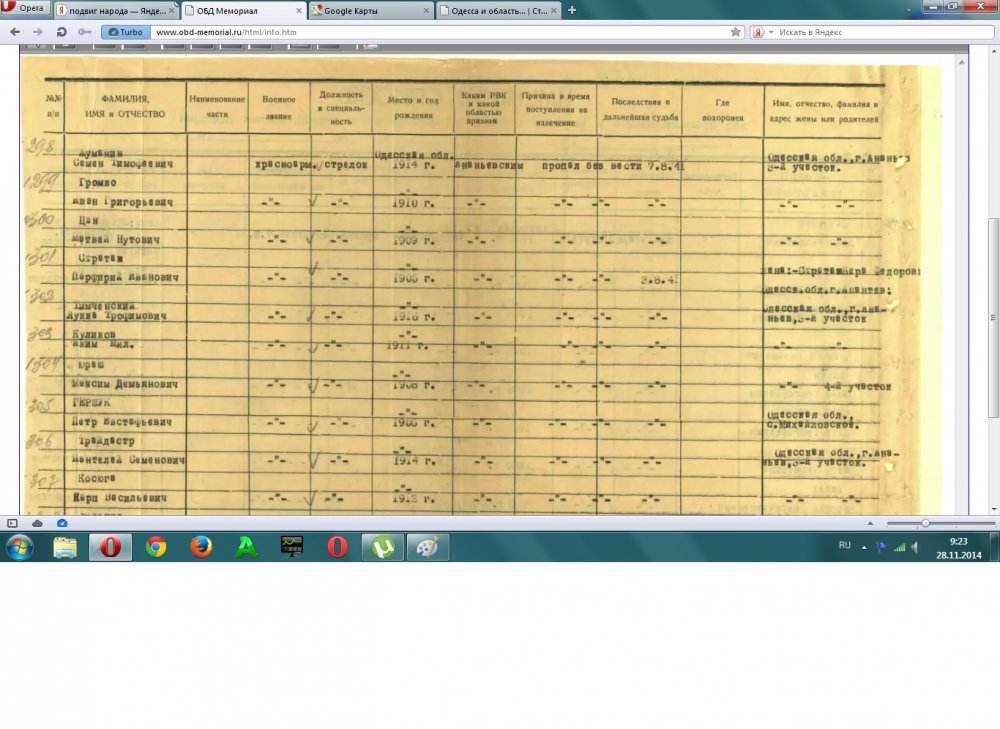Viewport: 1000px width, 729px height.
Task: Click the text 'пропал без вести 7.8.41'
Action: (x=613, y=166)
